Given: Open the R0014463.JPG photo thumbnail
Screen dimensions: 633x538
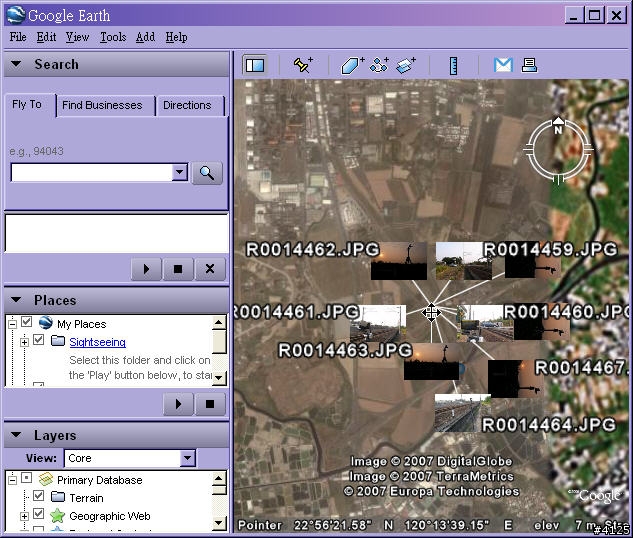Looking at the screenshot, I should (x=432, y=361).
